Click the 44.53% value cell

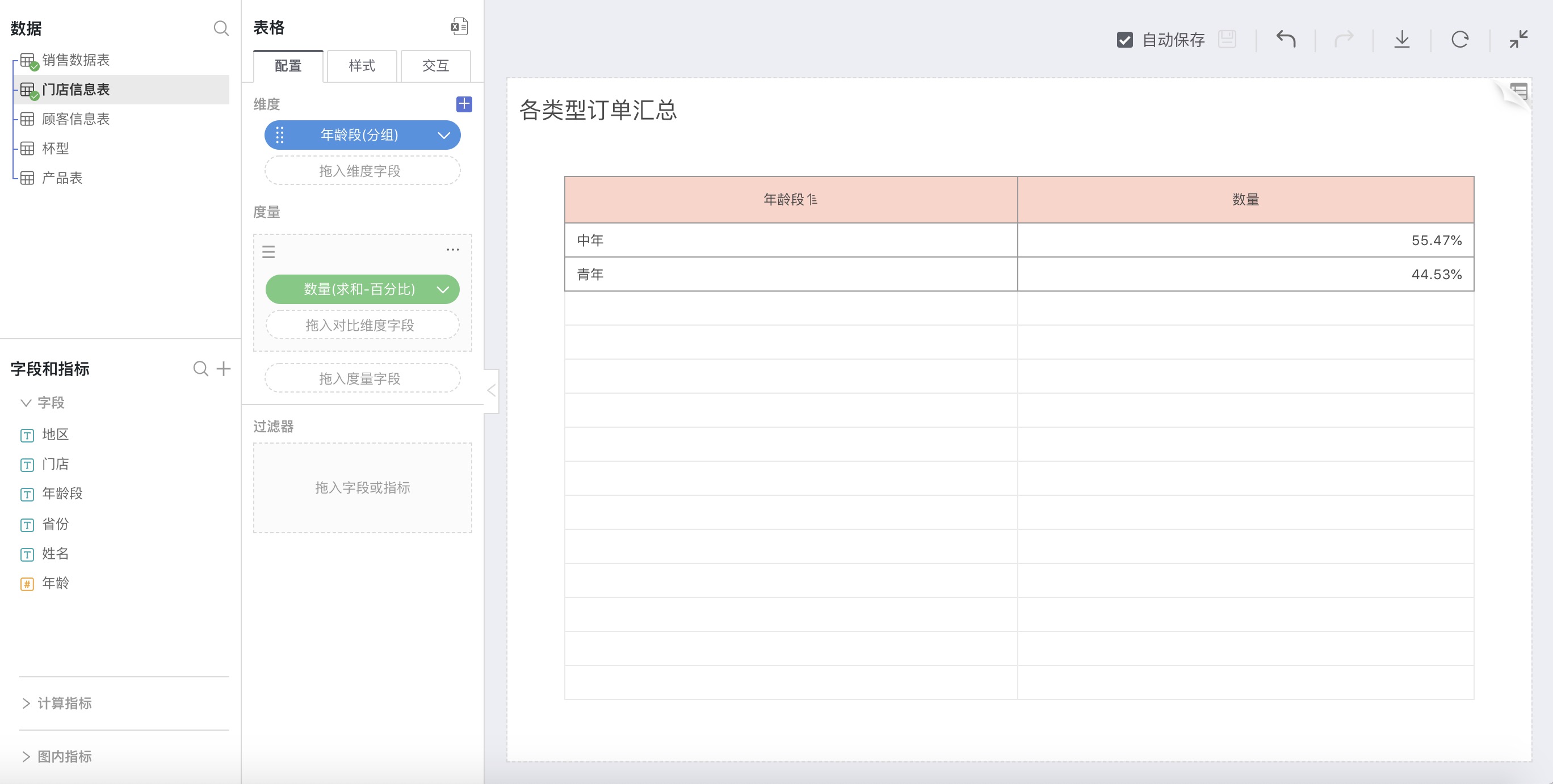1245,274
